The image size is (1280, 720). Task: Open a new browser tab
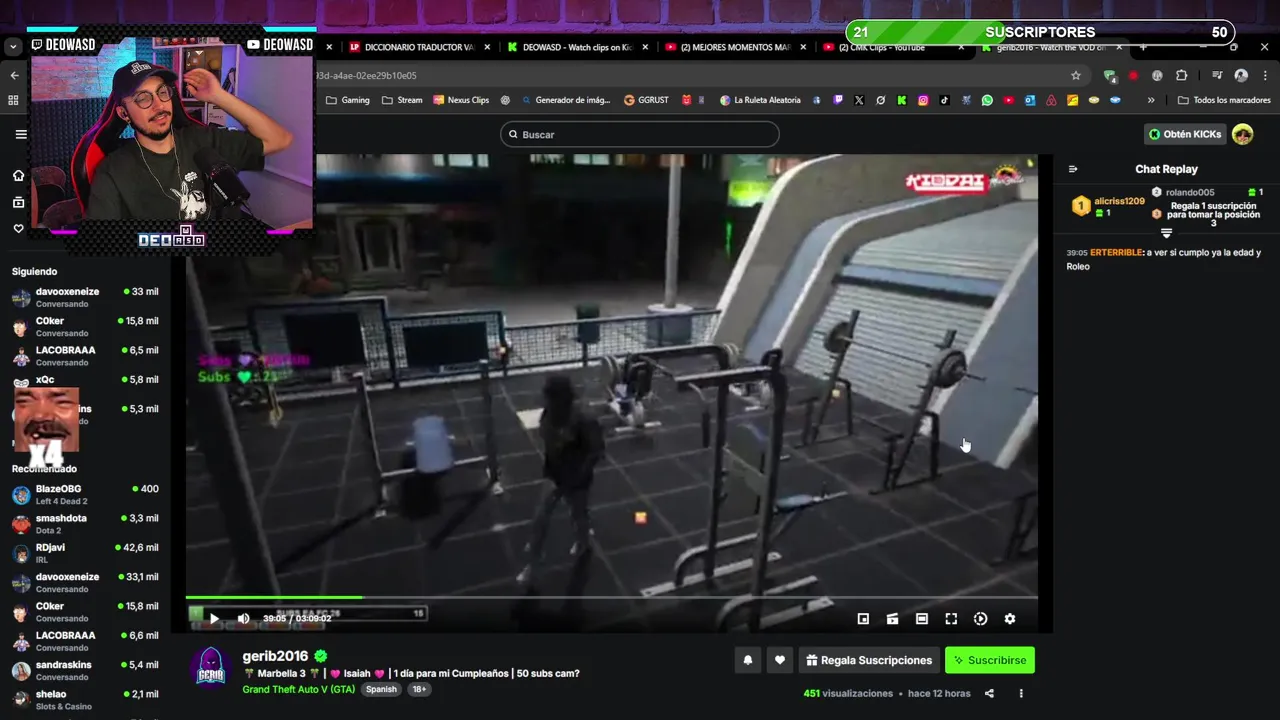pos(1143,47)
